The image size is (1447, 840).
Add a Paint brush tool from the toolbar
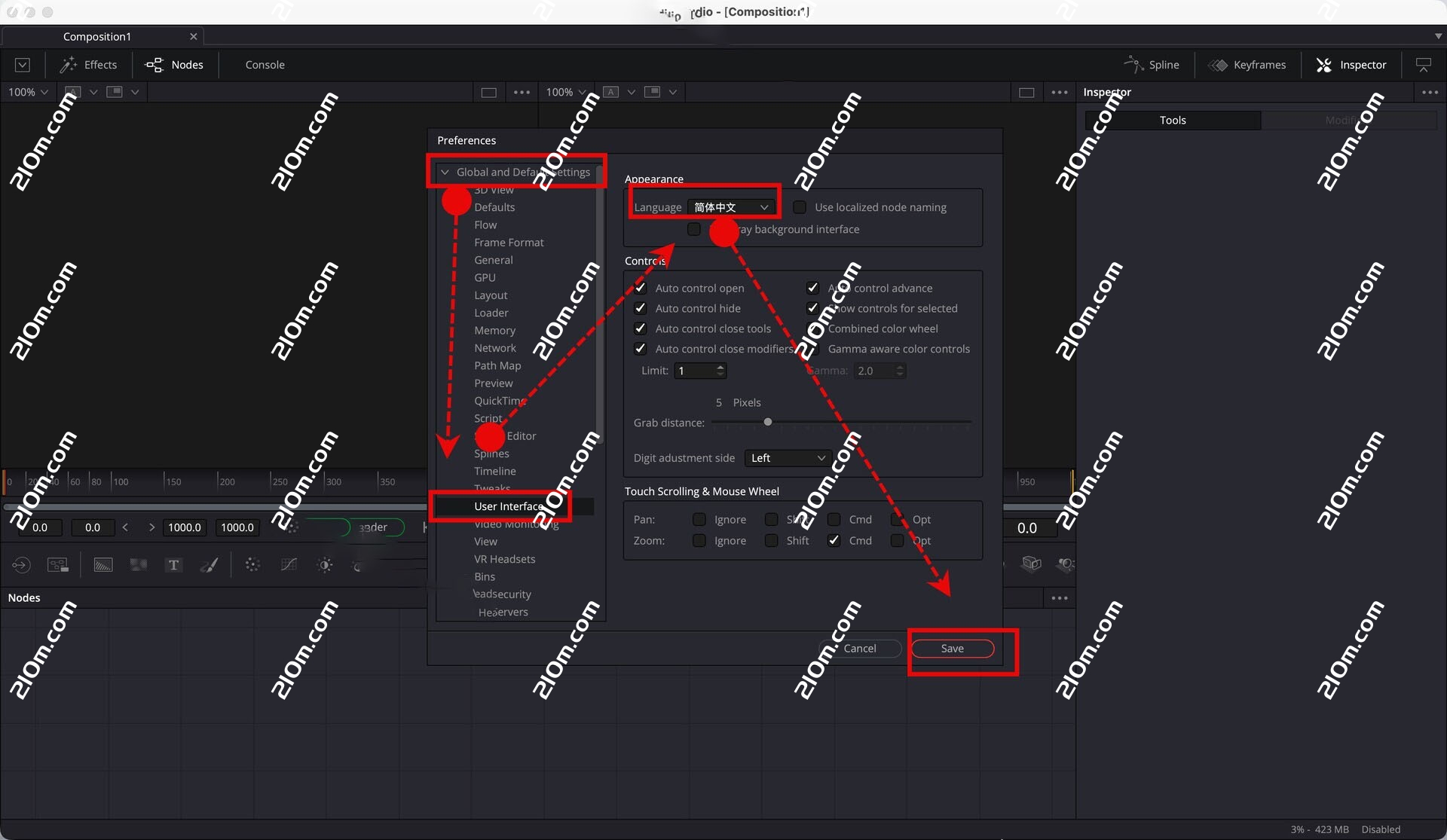click(210, 564)
